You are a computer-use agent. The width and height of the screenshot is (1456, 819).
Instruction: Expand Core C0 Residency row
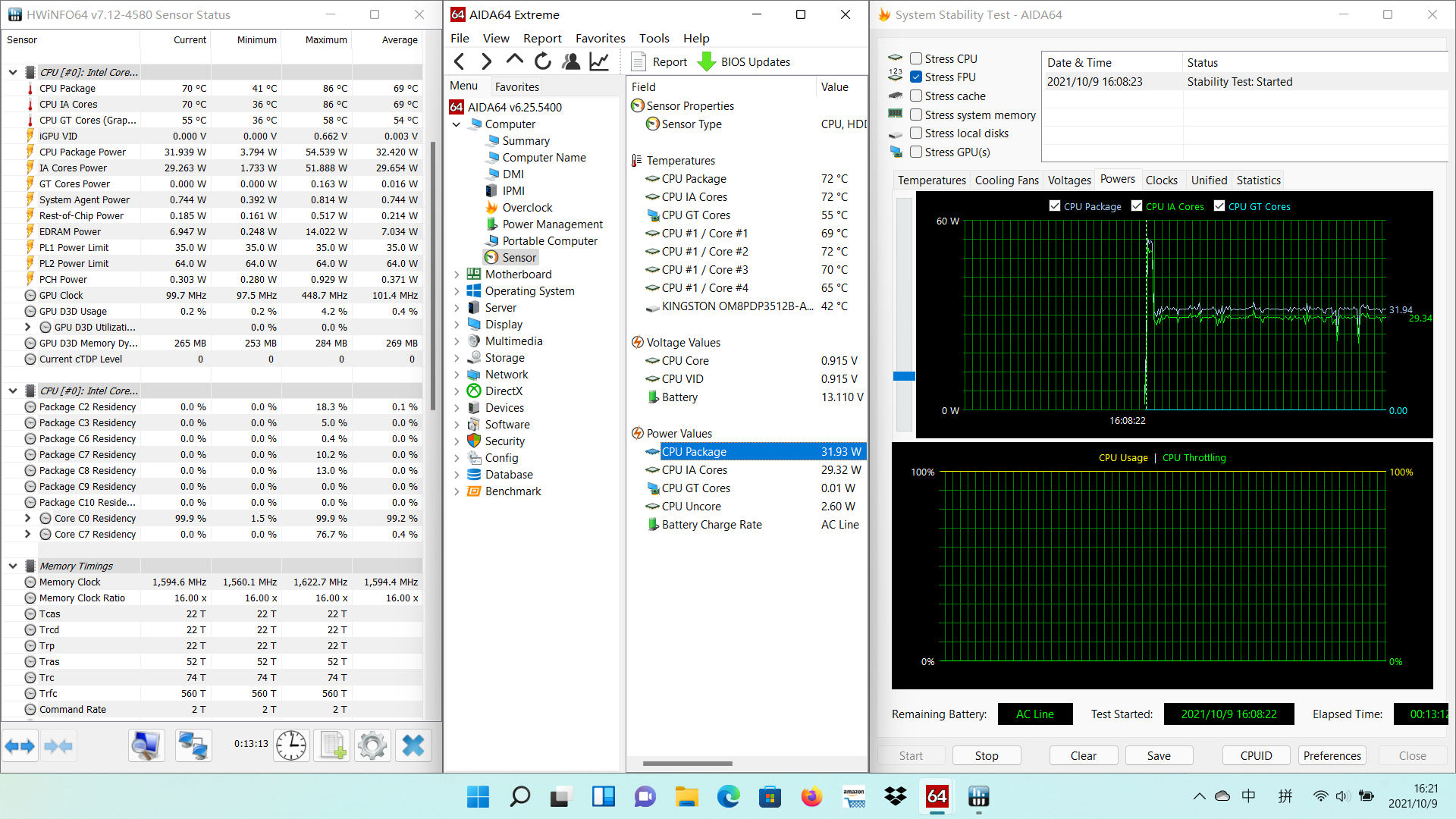28,518
